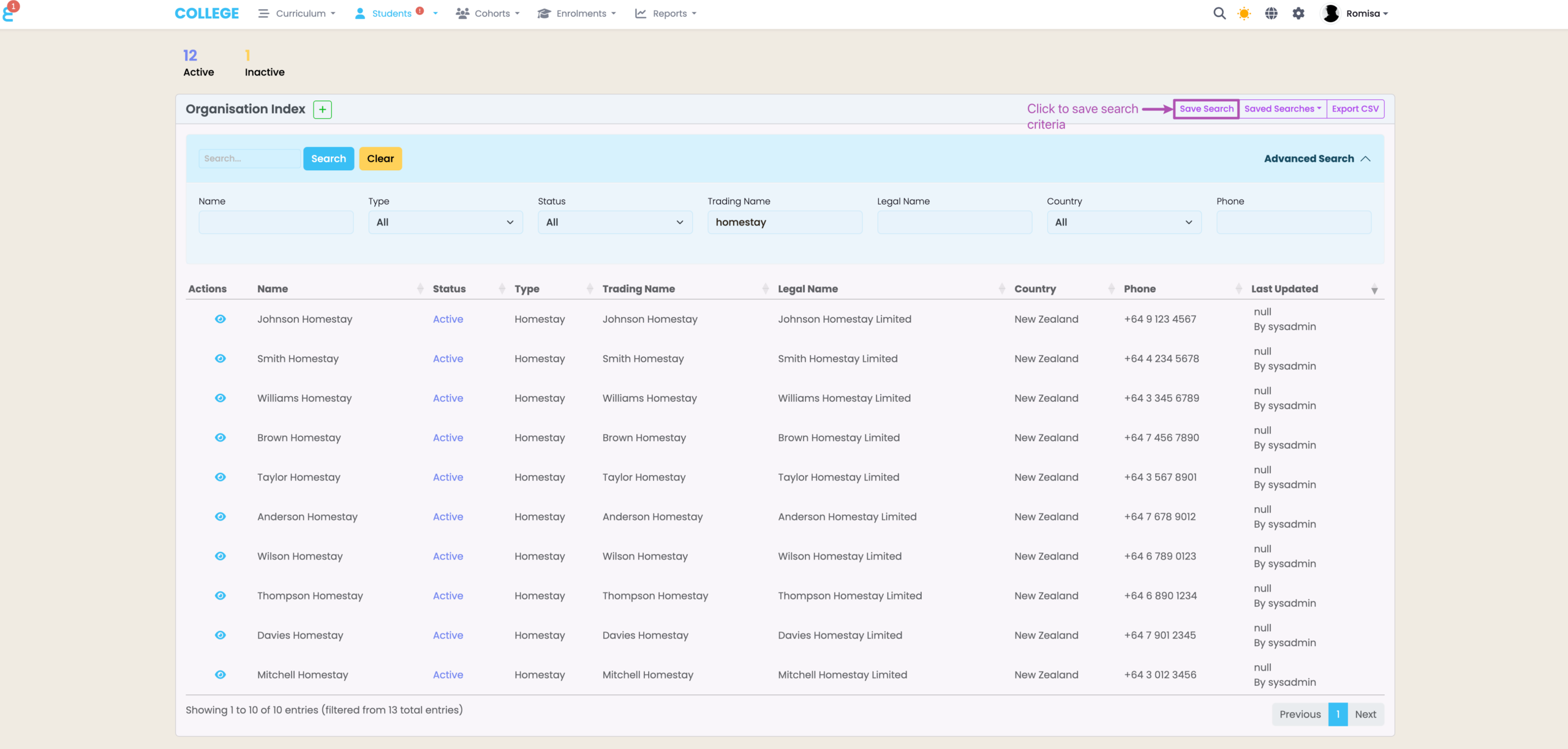Open the Country filter dropdown
This screenshot has width=1568, height=749.
pos(1124,222)
